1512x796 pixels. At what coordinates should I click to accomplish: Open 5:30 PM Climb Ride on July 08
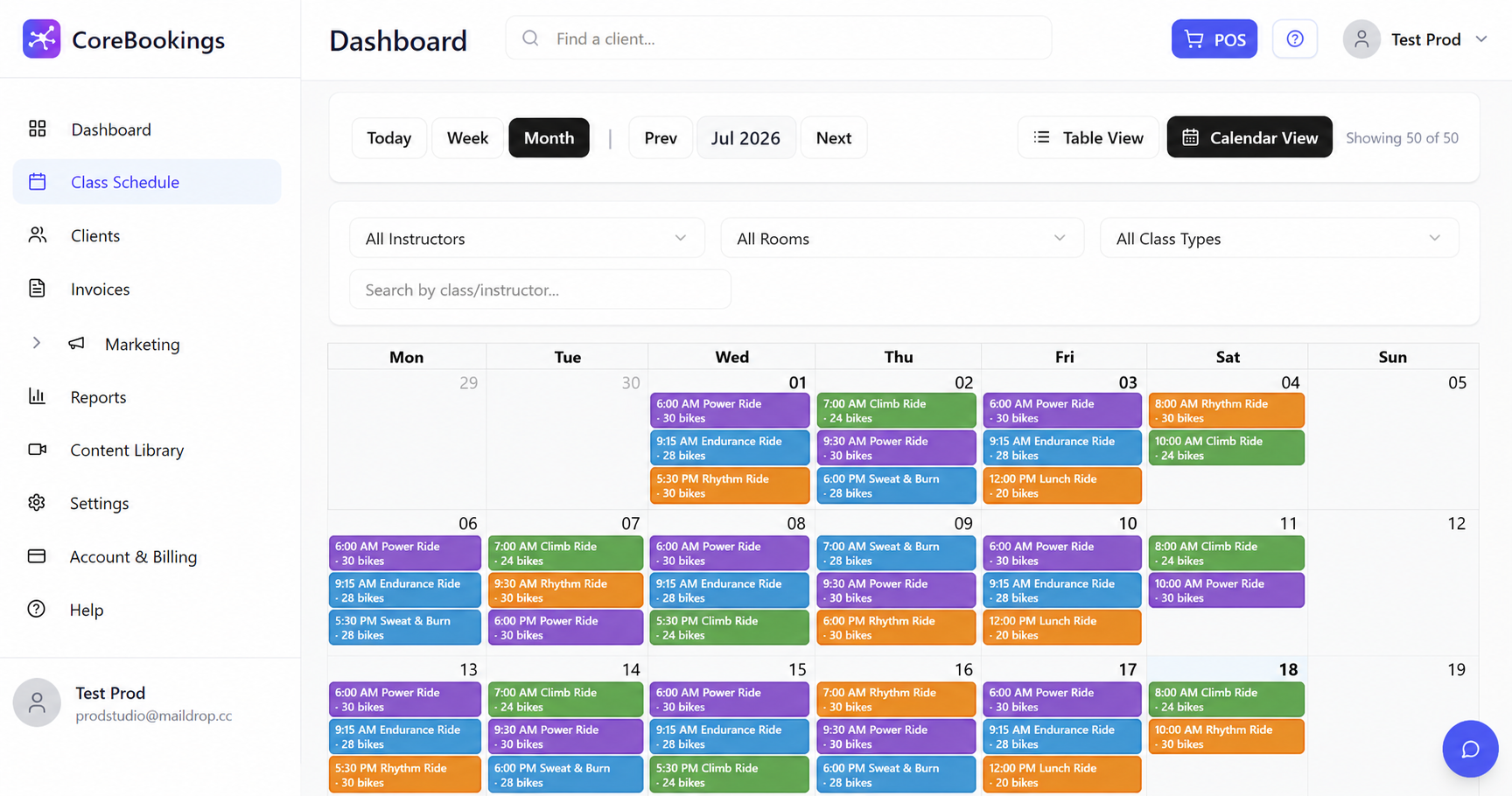[730, 627]
